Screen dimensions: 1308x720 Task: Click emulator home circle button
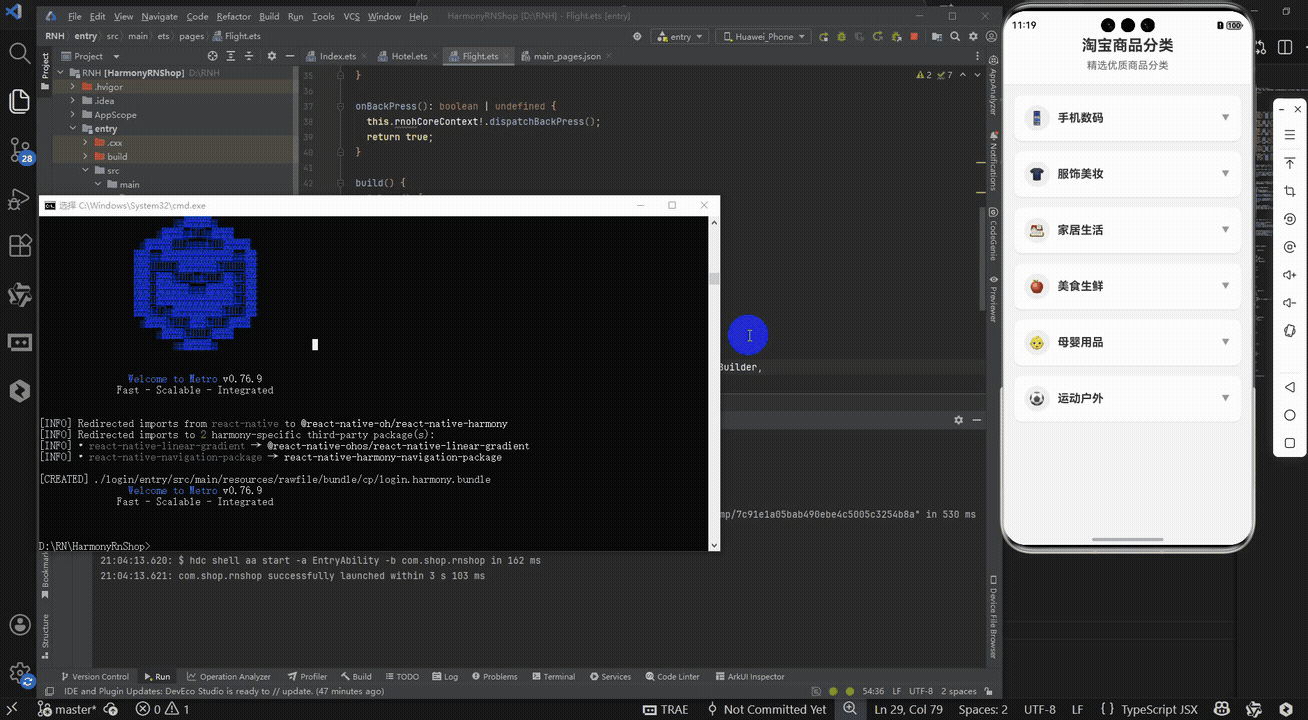point(1290,415)
